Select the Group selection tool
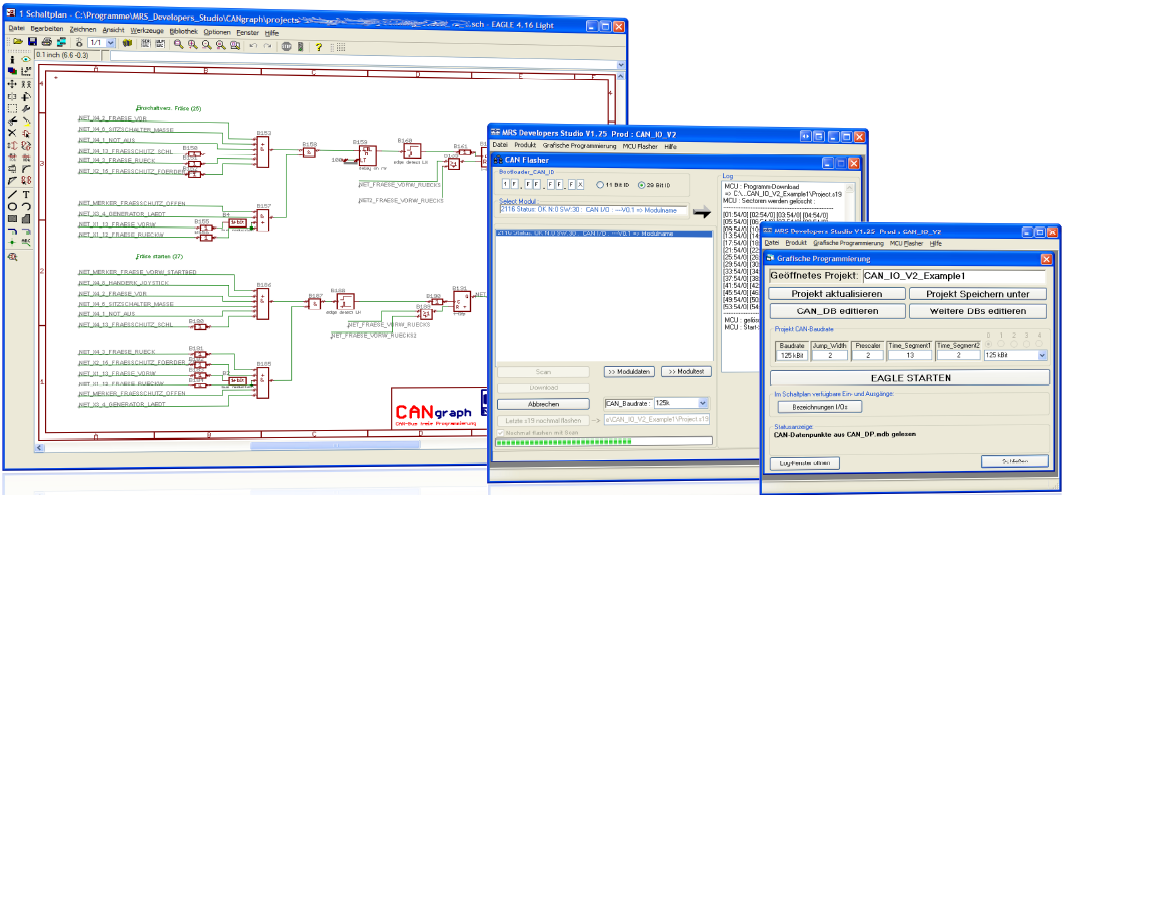This screenshot has height=922, width=1152. point(12,108)
